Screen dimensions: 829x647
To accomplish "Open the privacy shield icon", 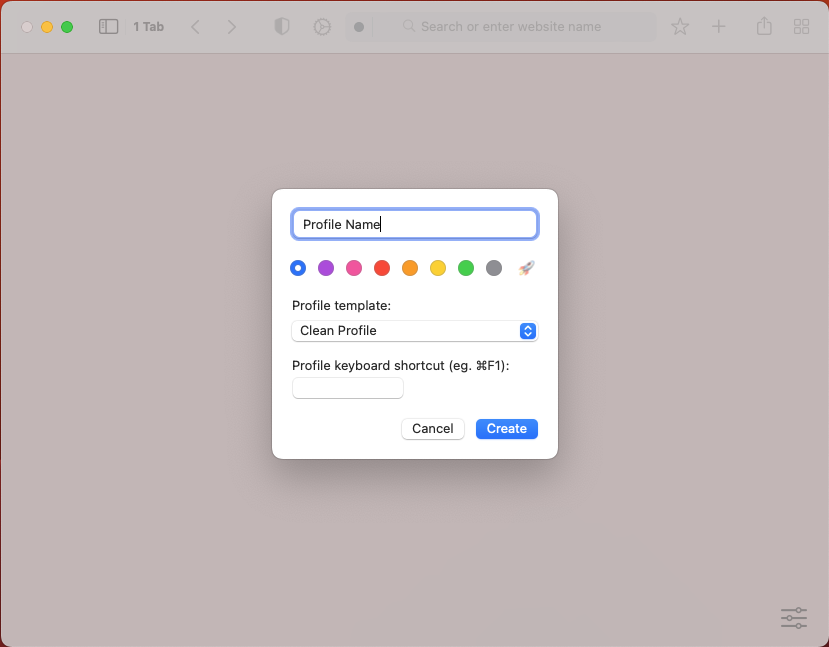I will click(282, 27).
